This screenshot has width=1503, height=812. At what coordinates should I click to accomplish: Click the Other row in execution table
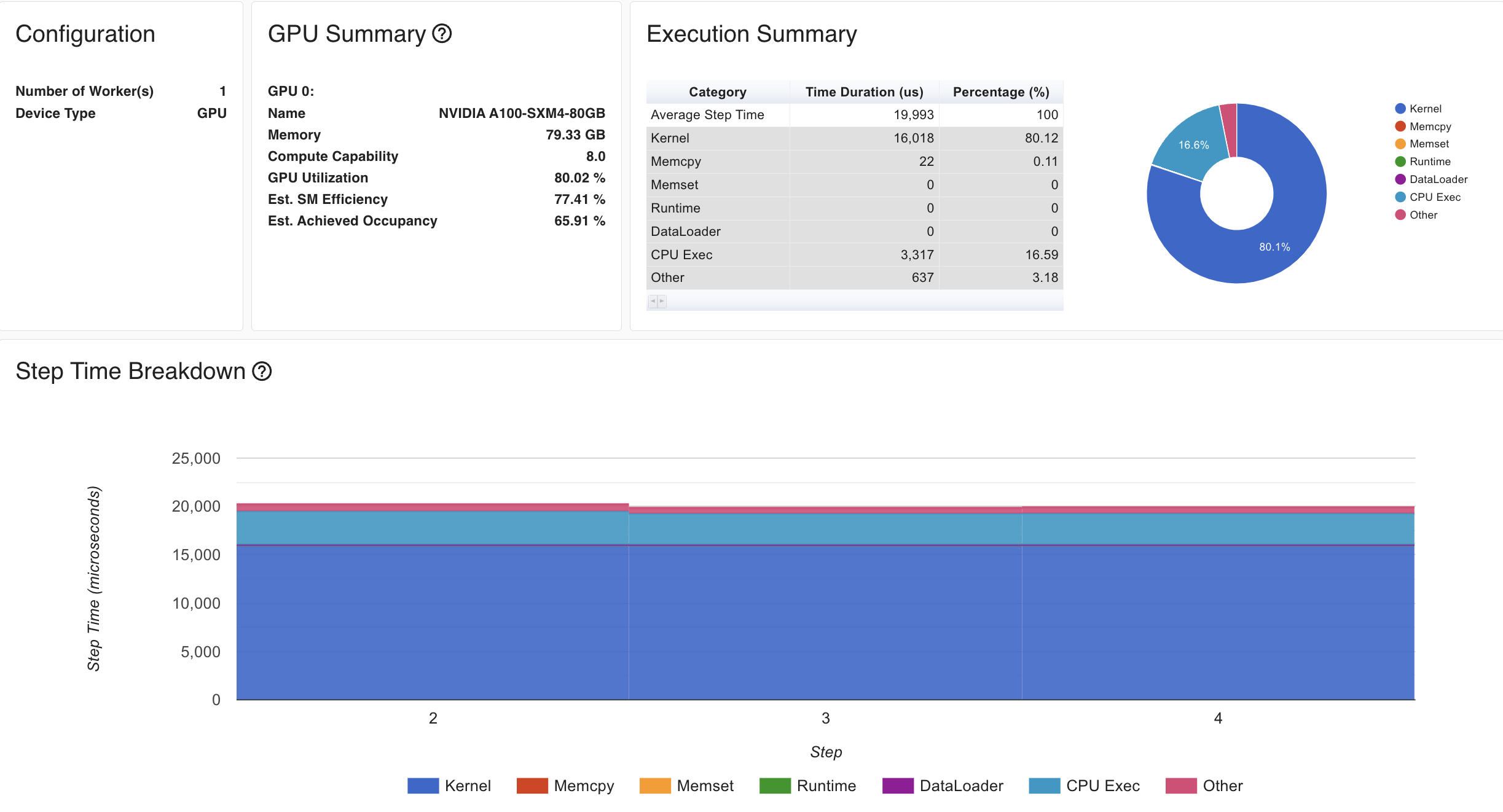pos(855,278)
